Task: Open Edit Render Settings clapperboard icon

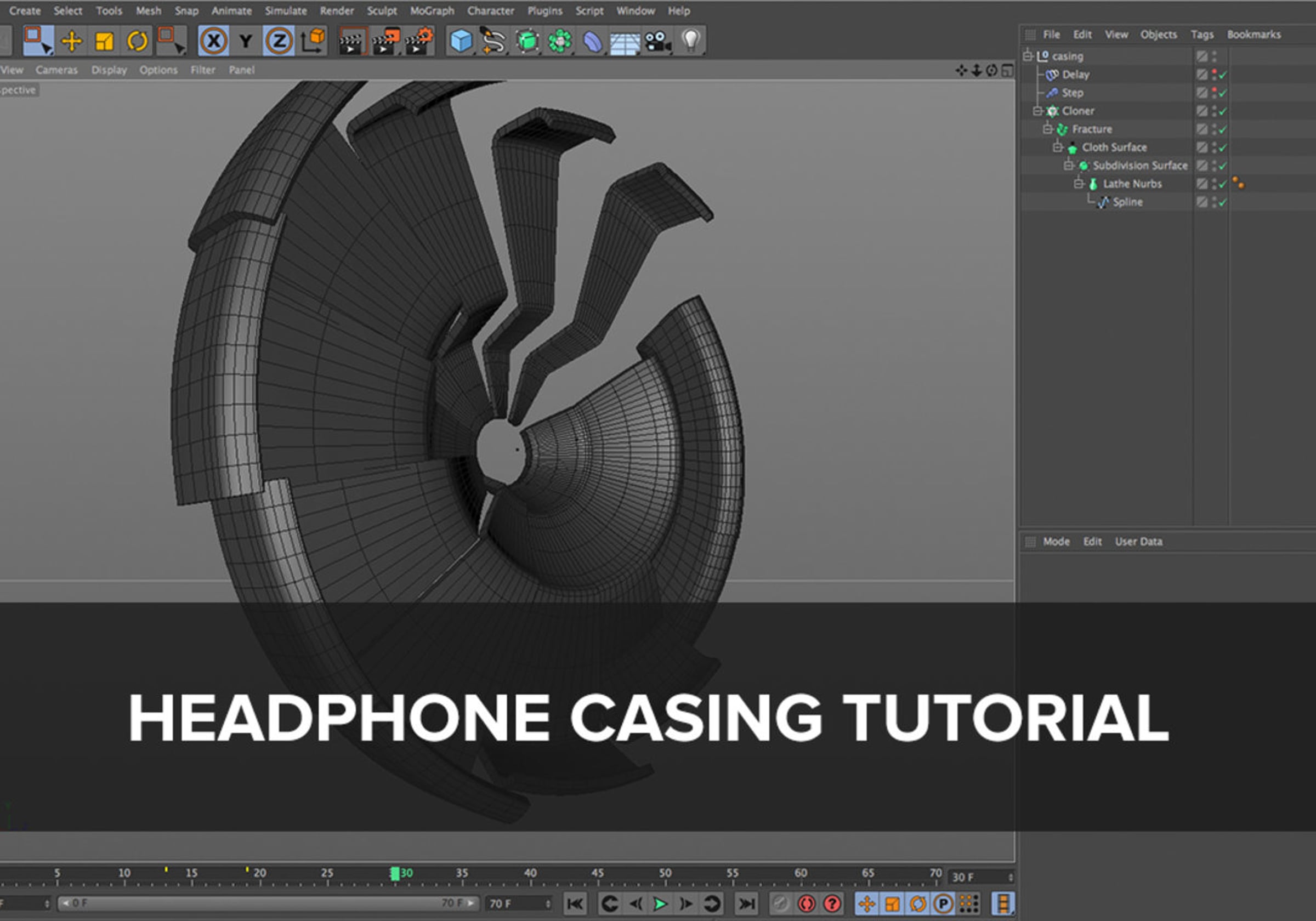Action: [x=419, y=41]
